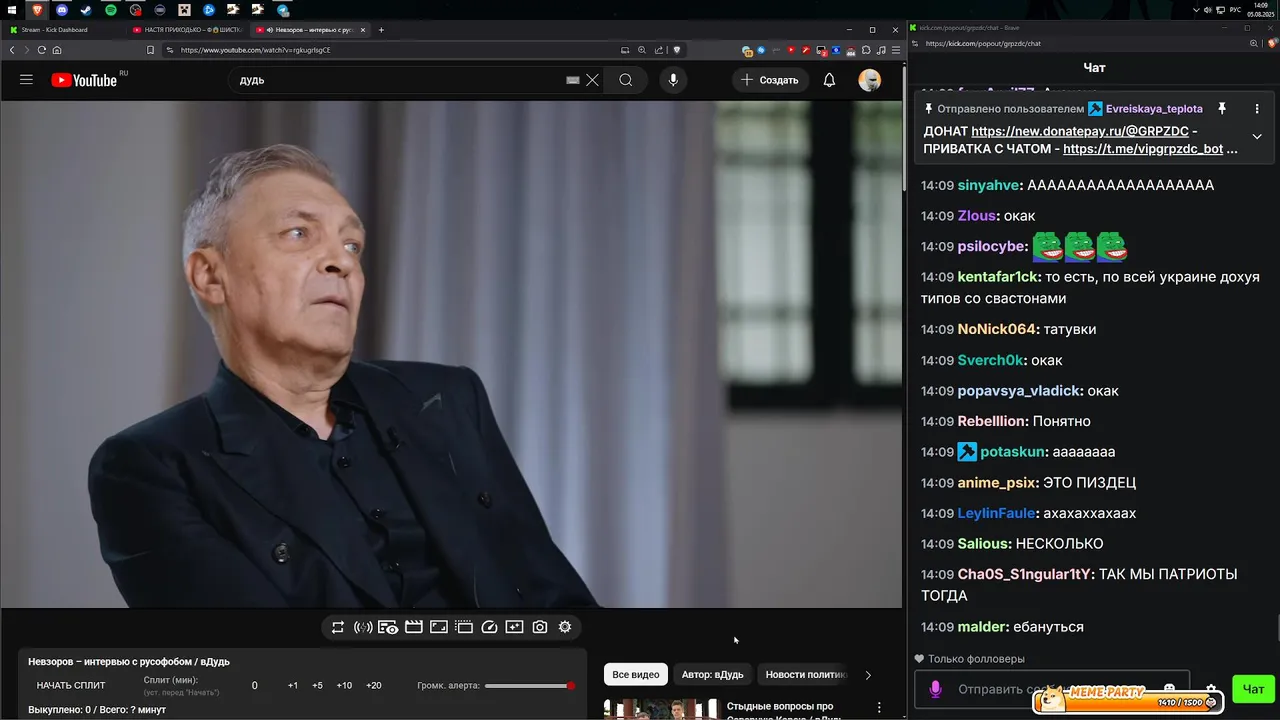Open the playback speed gauge icon
1280x720 pixels.
coord(489,627)
